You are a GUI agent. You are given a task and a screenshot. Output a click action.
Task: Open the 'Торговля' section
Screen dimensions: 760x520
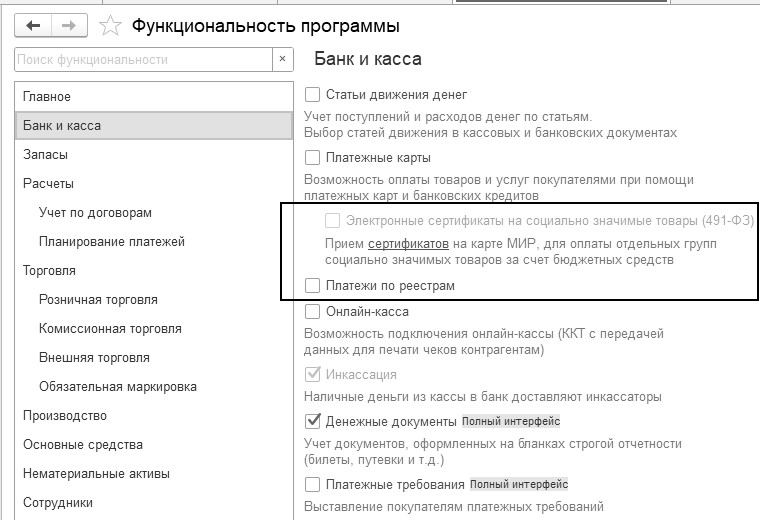pos(154,270)
